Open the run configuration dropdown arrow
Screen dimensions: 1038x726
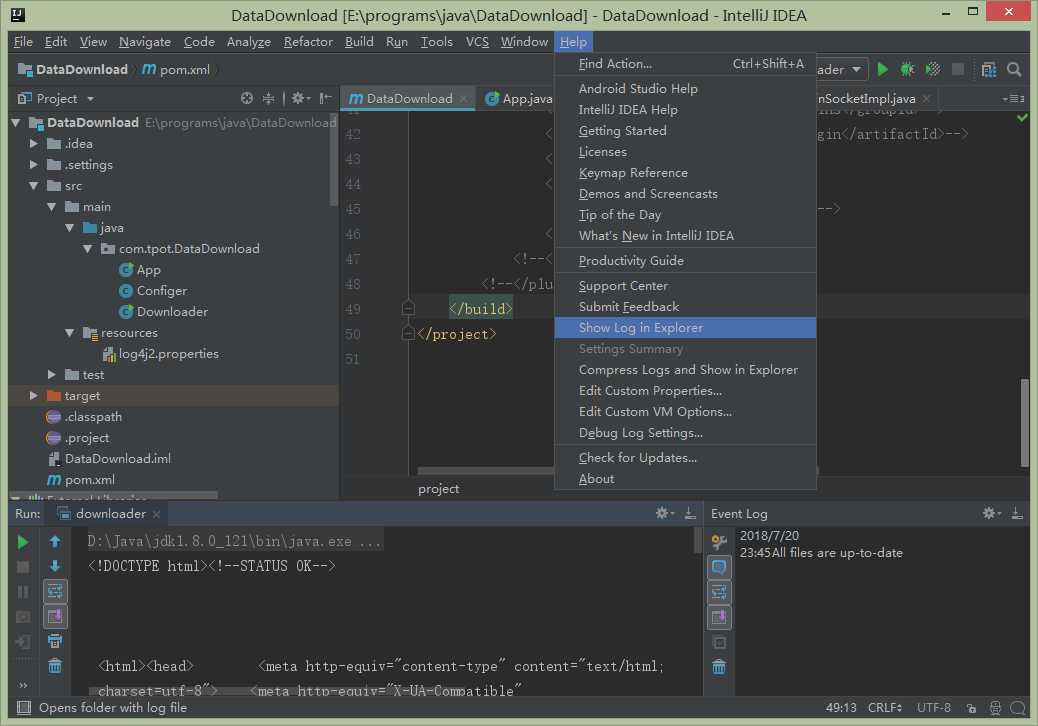pos(857,69)
